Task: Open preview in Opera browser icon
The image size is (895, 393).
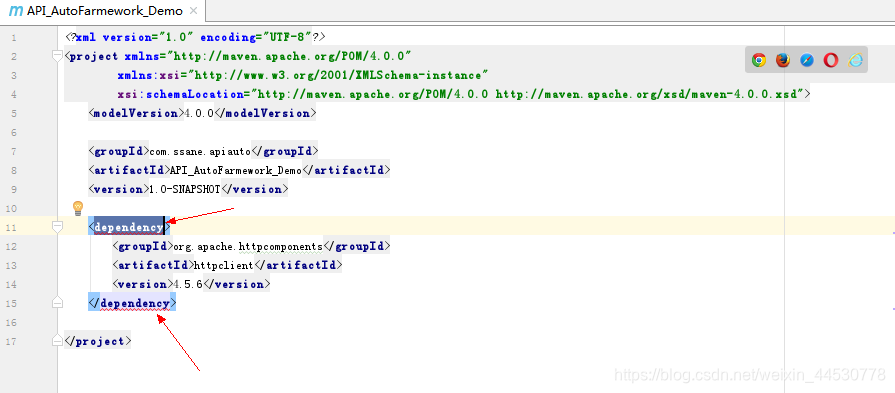Action: [x=831, y=60]
